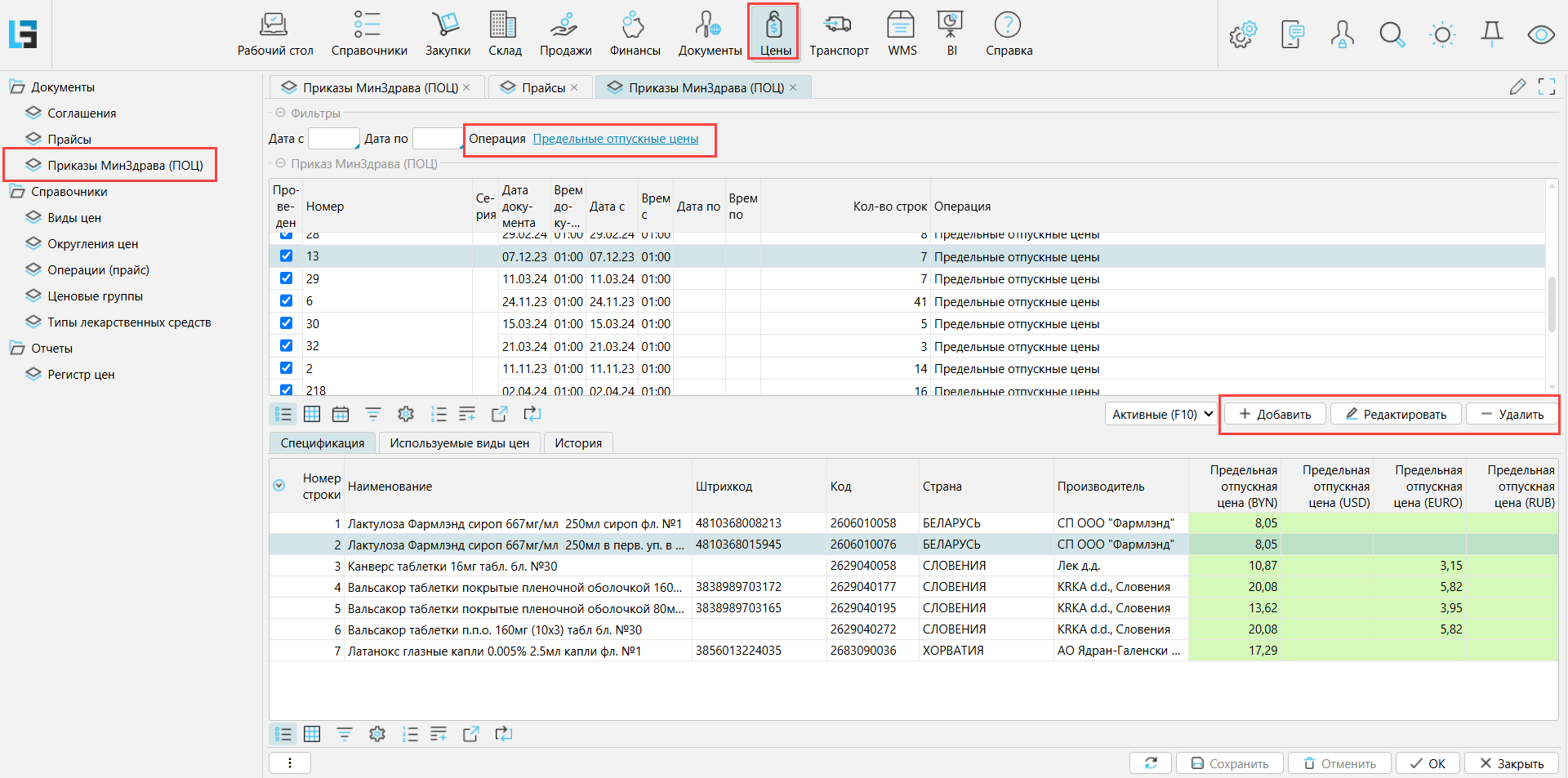This screenshot has height=778, width=1568.
Task: Click the Дата с input field
Action: click(x=332, y=139)
